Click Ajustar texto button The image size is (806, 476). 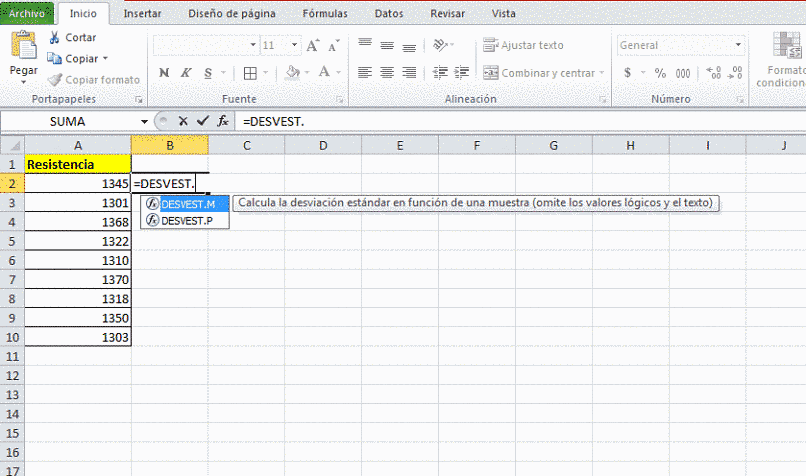523,45
